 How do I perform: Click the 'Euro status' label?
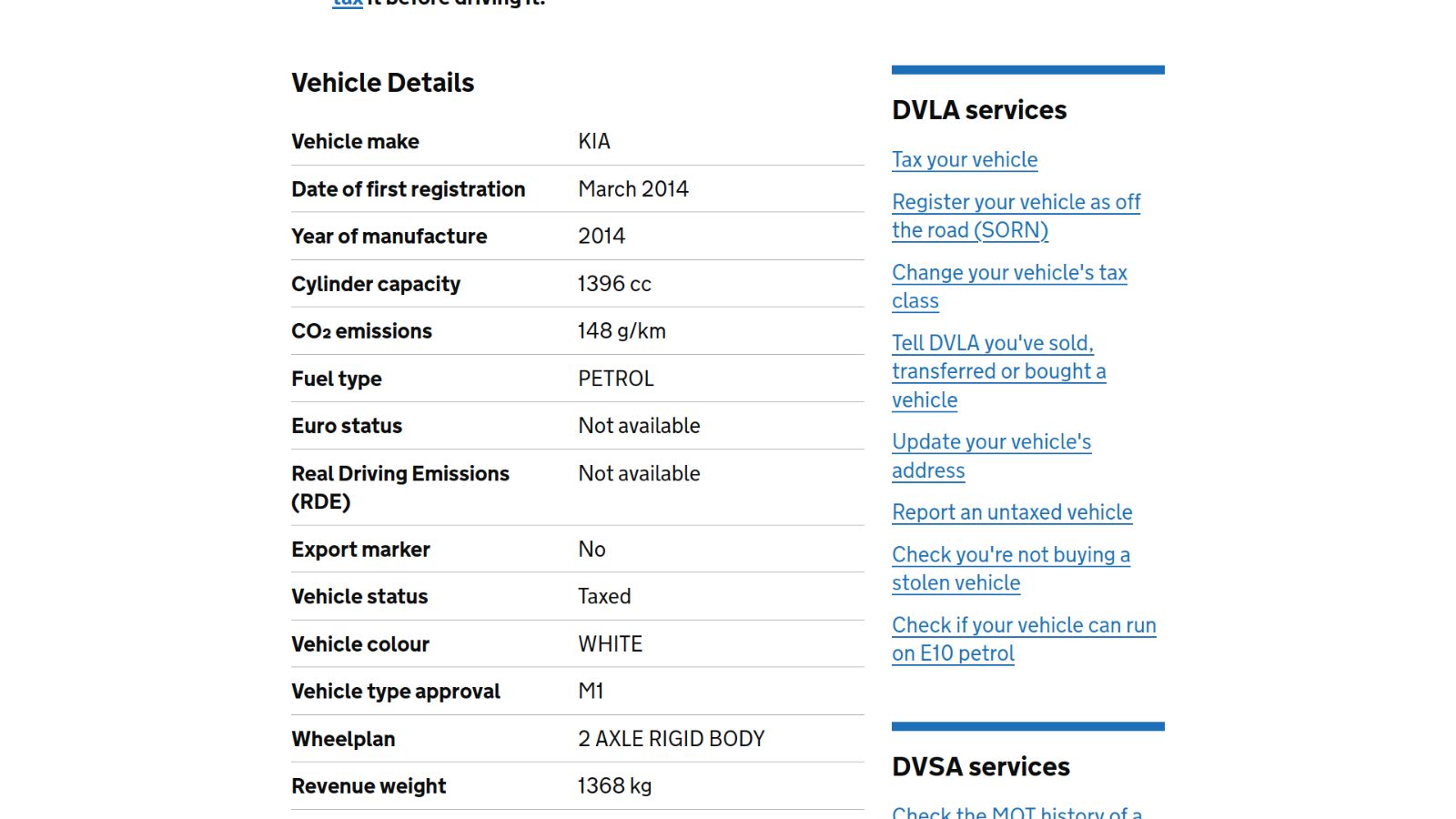click(x=347, y=426)
